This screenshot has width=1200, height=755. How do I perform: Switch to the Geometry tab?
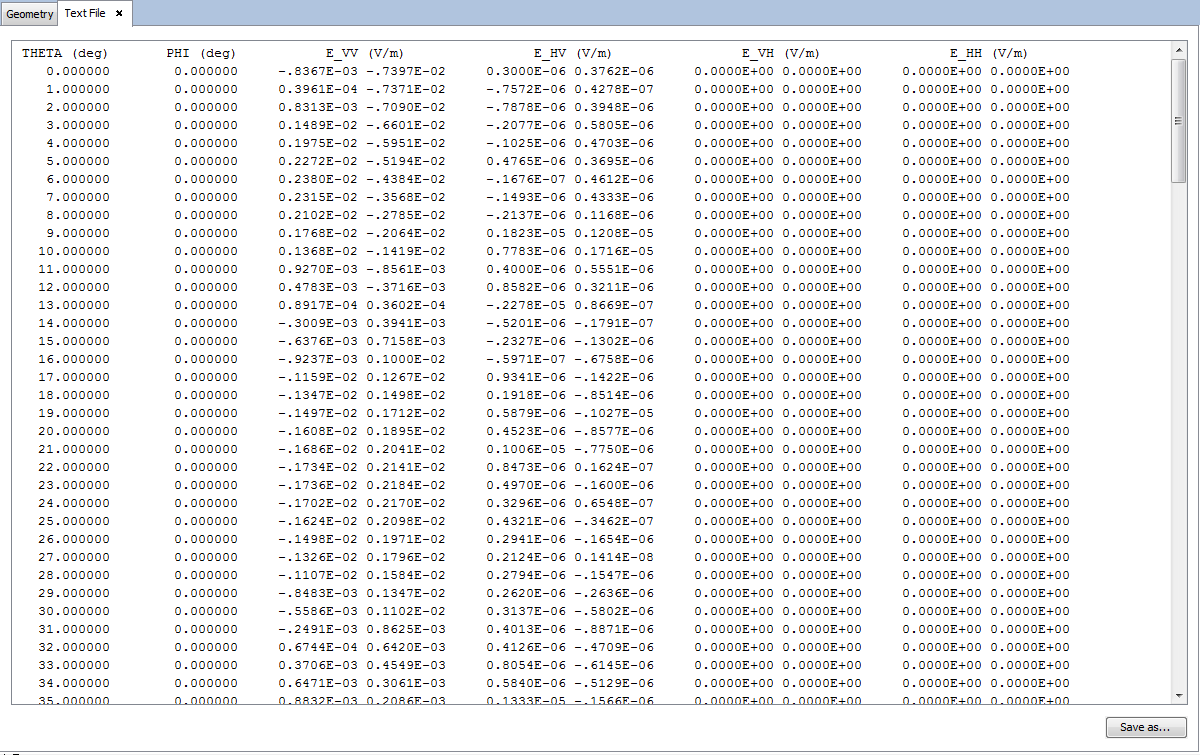[30, 14]
